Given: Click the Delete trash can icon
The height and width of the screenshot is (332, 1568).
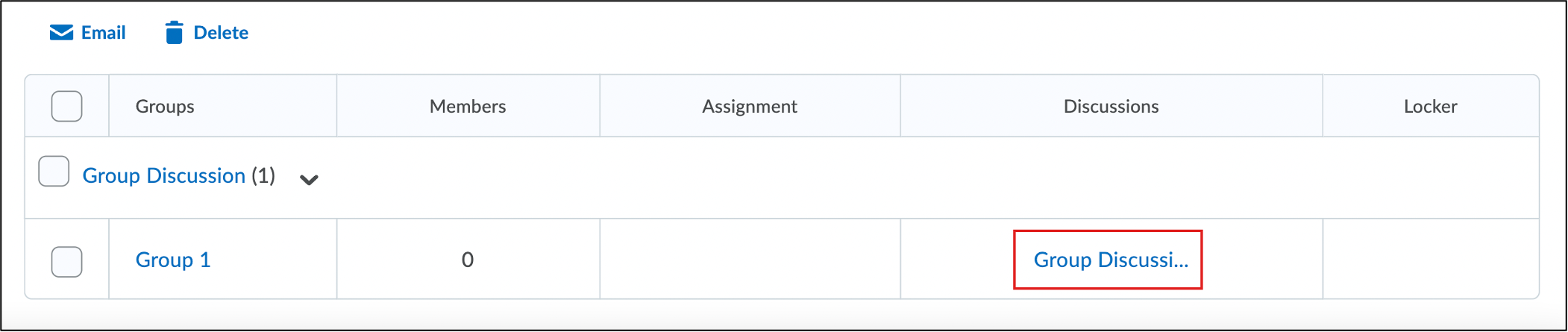Looking at the screenshot, I should (174, 33).
